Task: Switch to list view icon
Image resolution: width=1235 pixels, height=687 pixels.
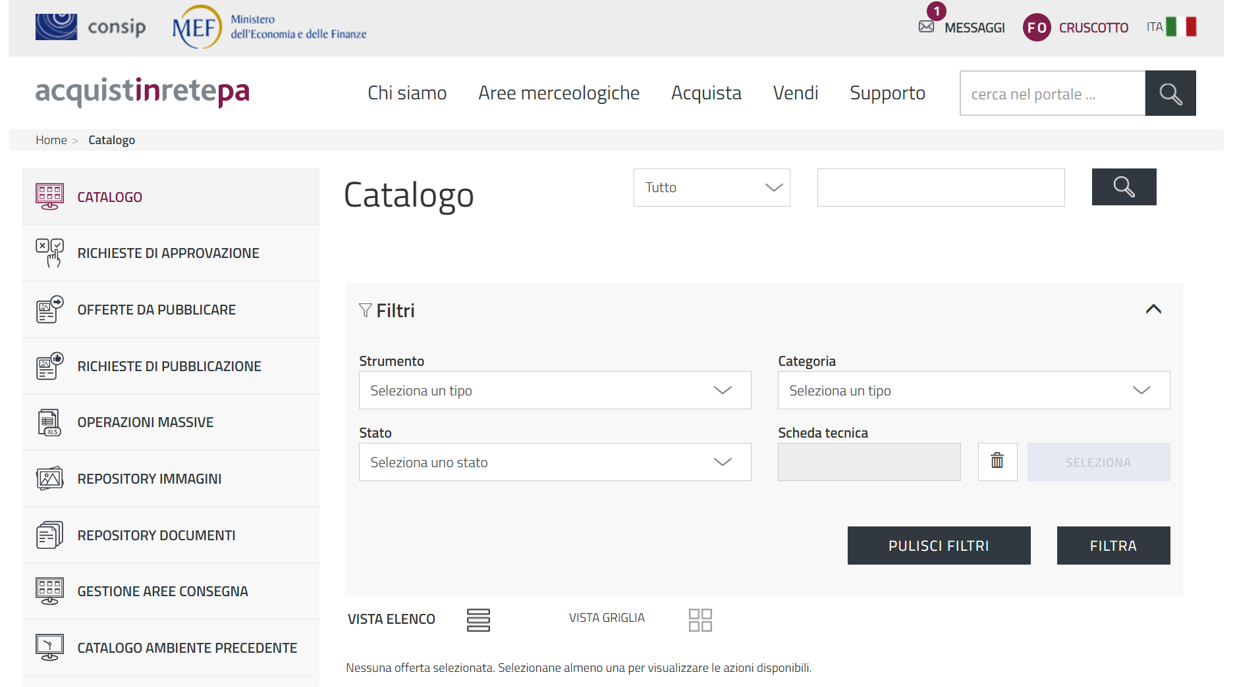Action: tap(478, 620)
